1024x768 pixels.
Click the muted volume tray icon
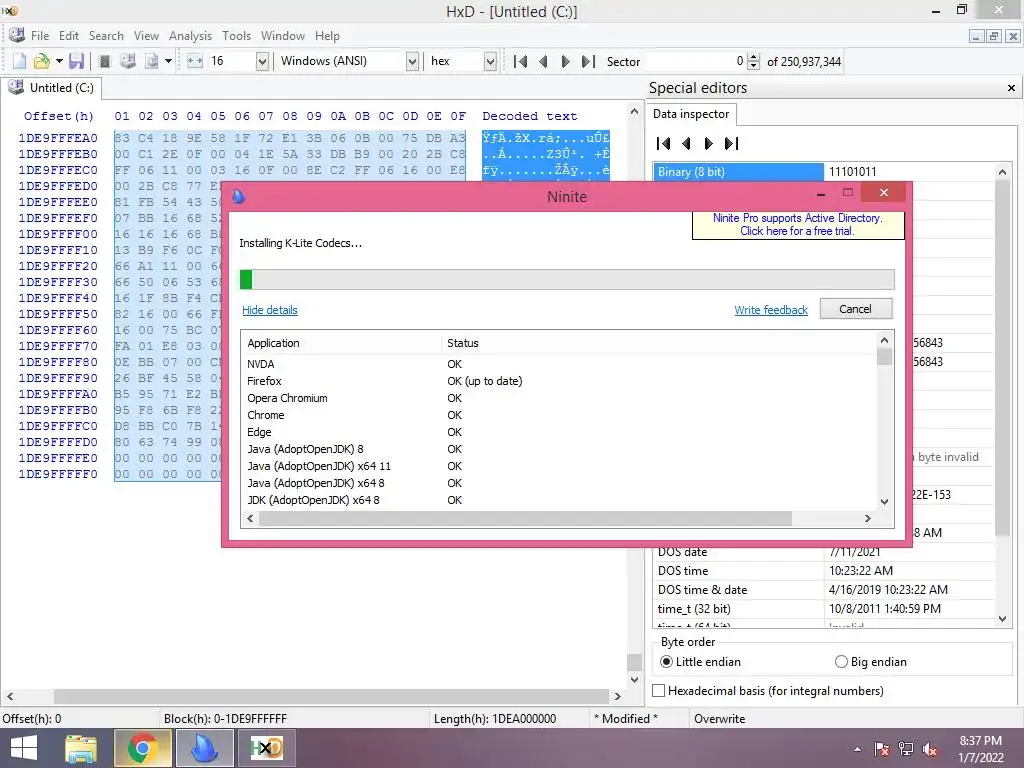[x=930, y=749]
